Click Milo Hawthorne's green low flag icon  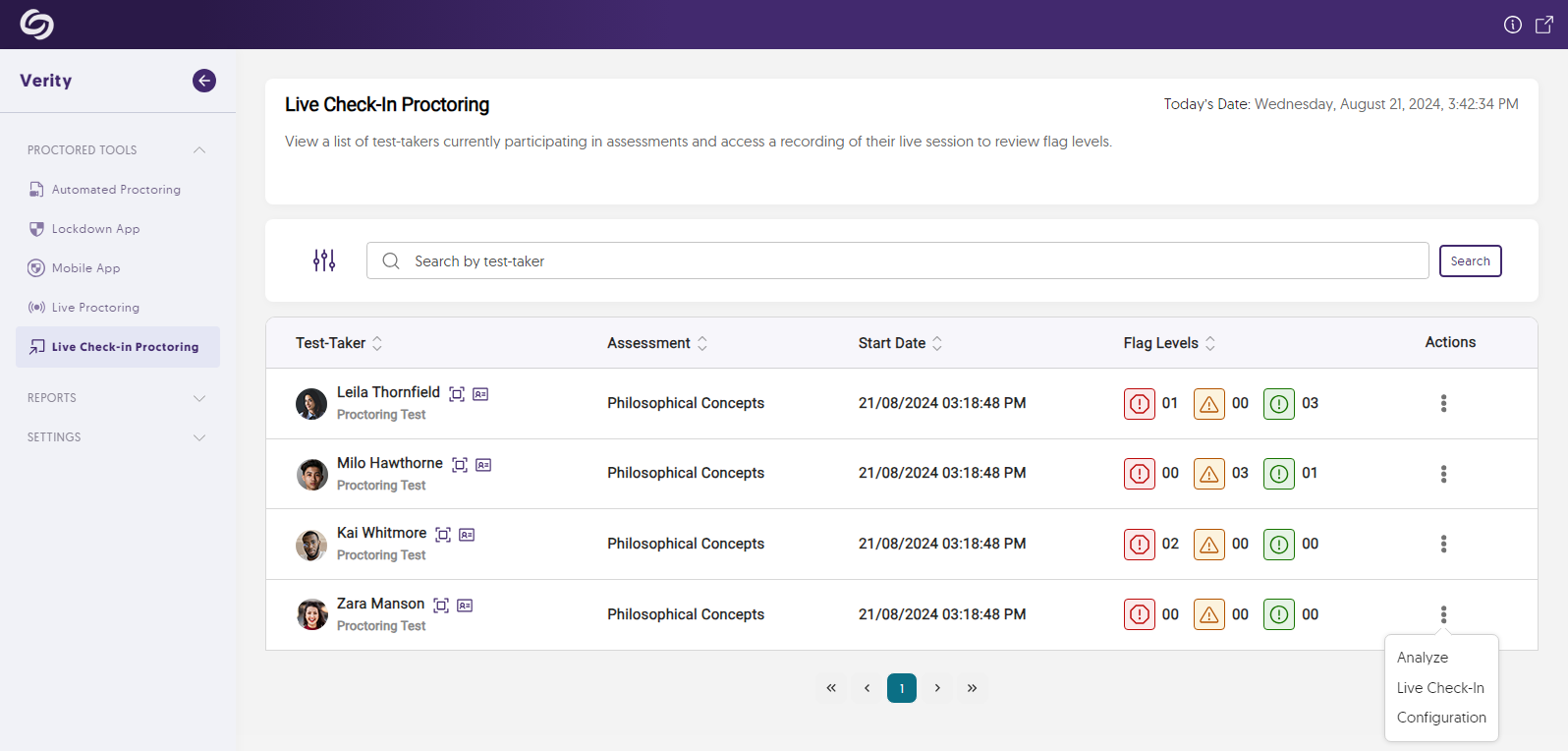[1279, 474]
